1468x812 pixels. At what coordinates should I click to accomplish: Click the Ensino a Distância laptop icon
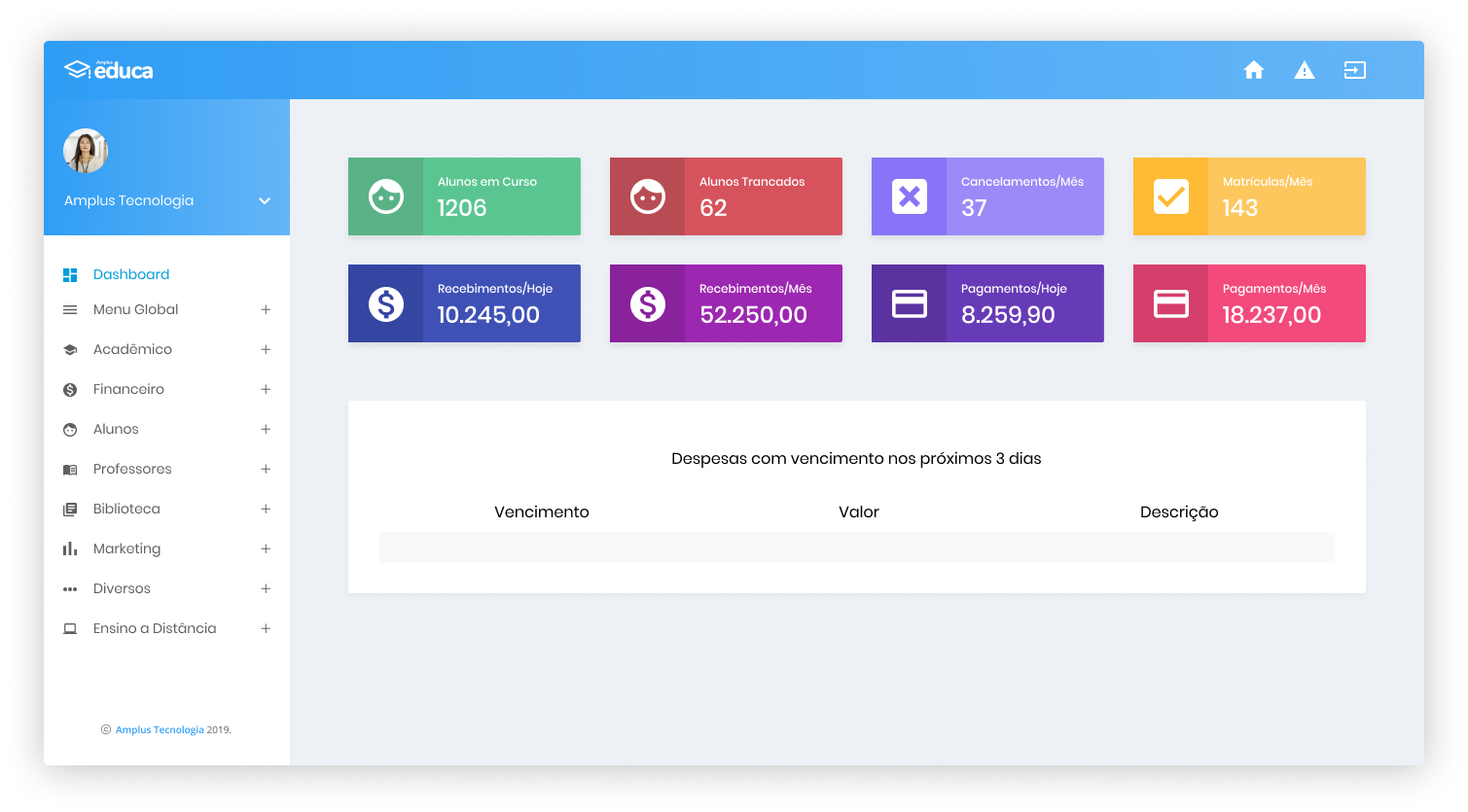pos(70,629)
